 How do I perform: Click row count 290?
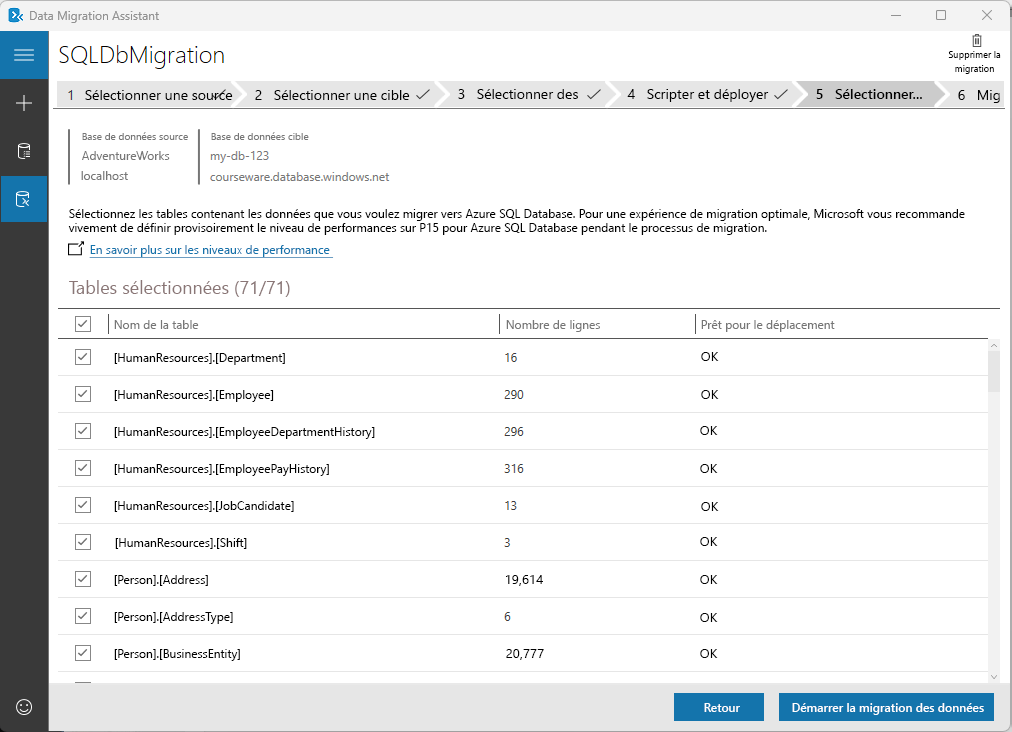click(x=514, y=394)
